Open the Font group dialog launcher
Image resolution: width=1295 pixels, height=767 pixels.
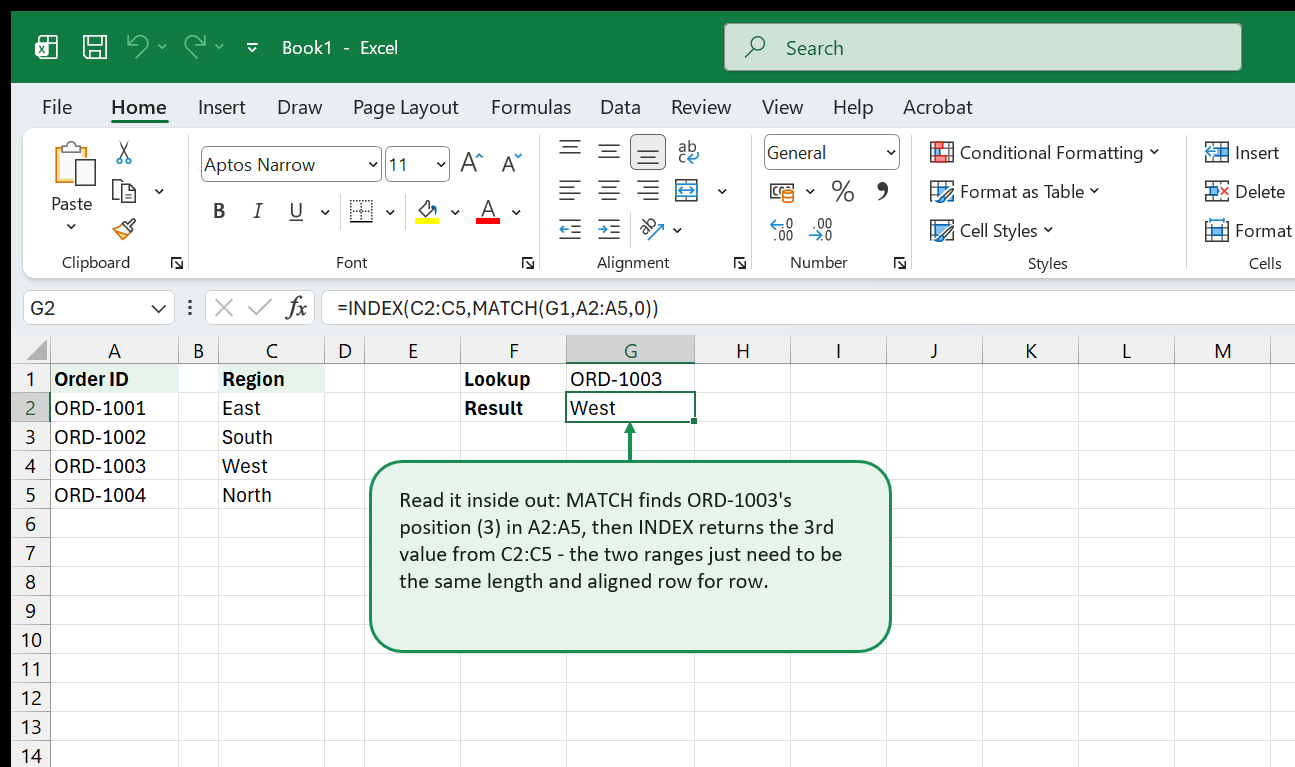527,263
